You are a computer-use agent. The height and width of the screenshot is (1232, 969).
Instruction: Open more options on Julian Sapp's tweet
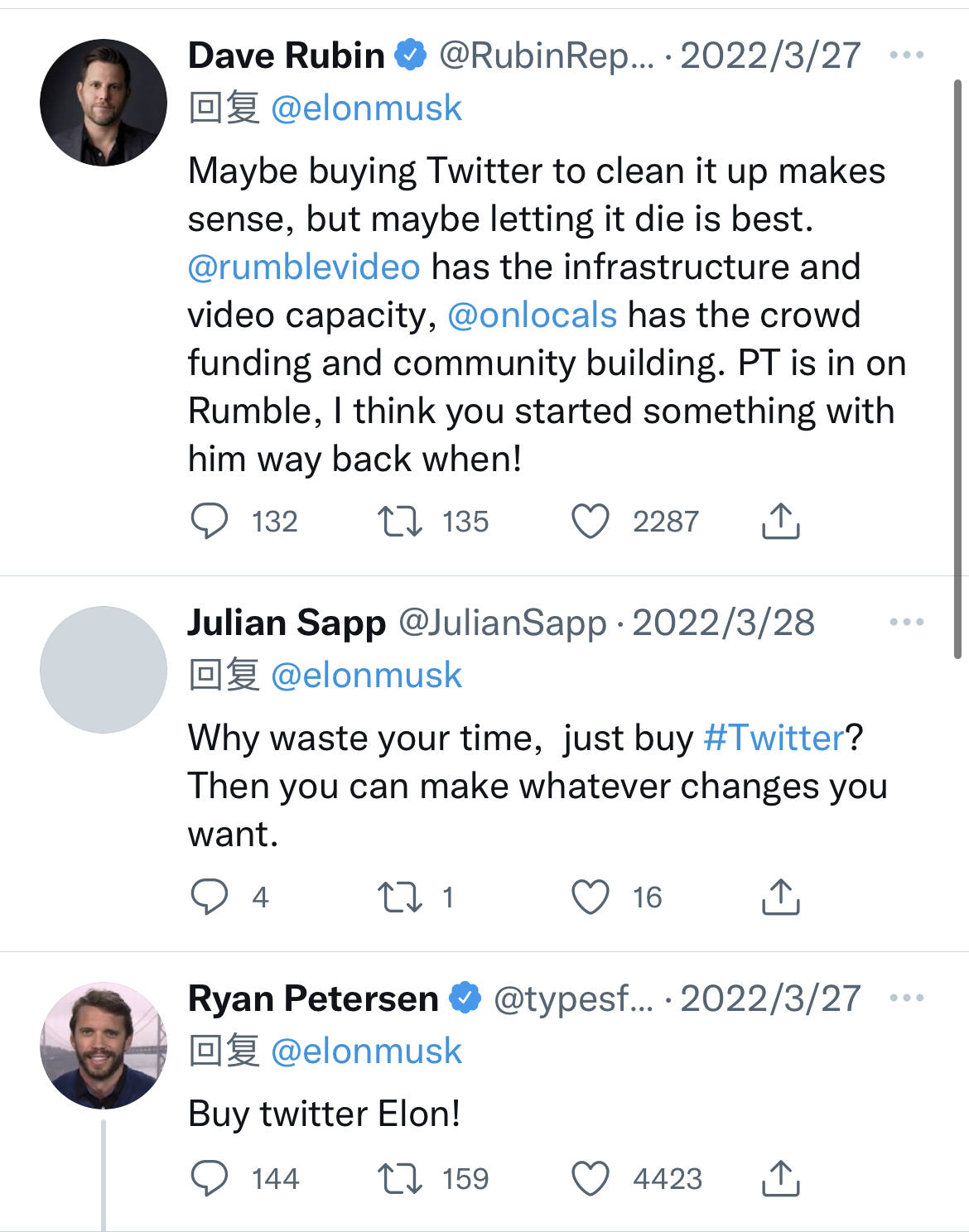[x=906, y=623]
